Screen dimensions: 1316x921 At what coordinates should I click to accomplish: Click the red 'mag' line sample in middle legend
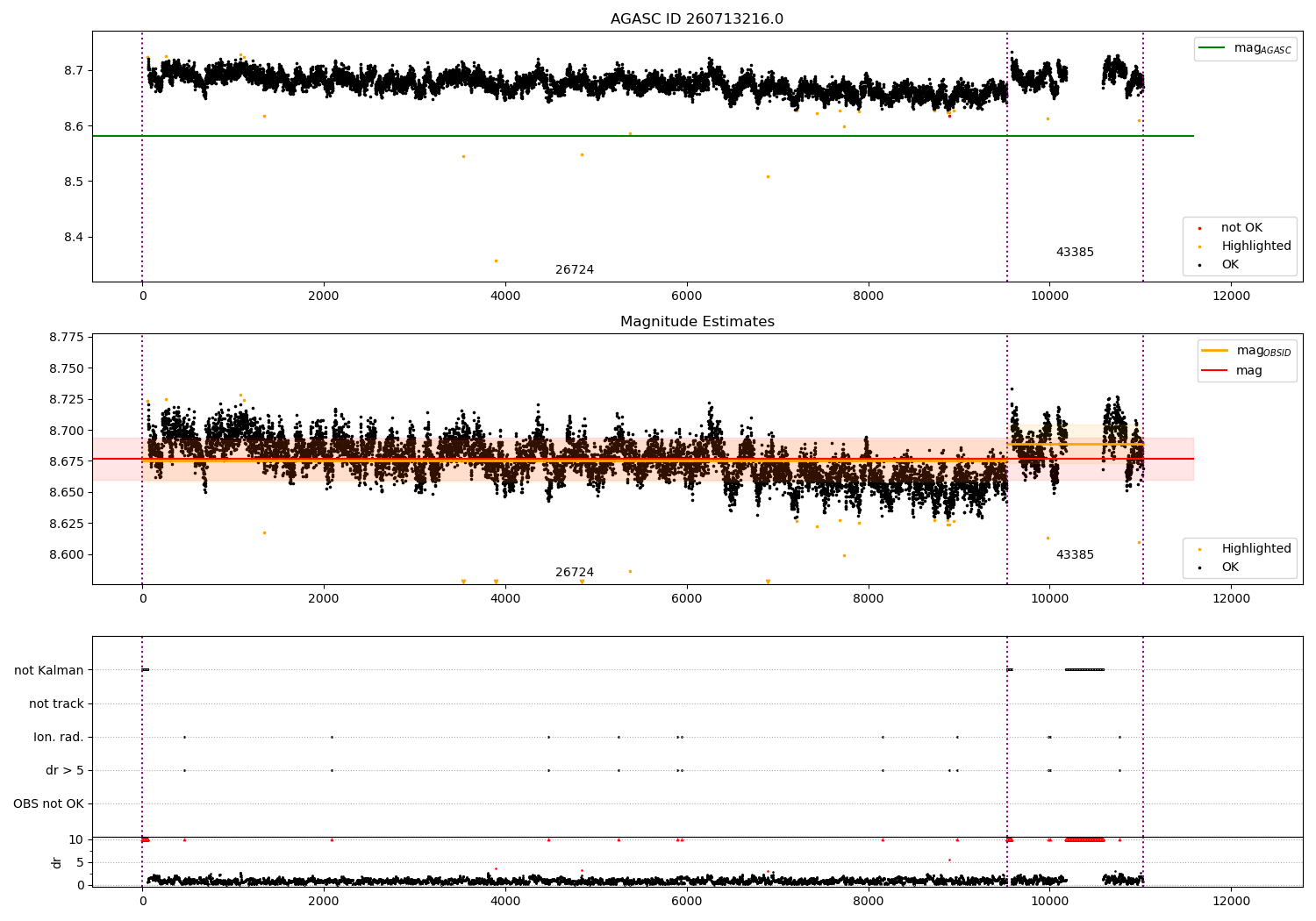tap(1215, 371)
